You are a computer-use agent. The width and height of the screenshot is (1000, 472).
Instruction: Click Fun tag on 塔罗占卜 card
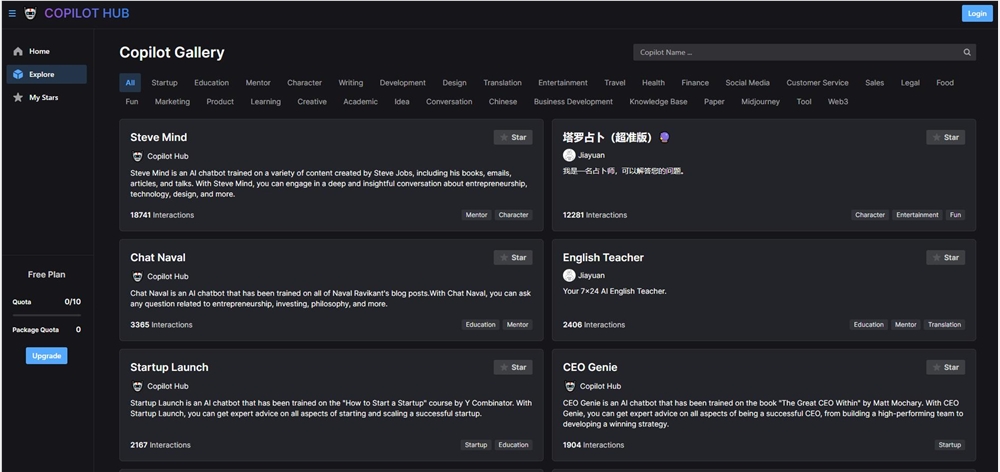(955, 215)
